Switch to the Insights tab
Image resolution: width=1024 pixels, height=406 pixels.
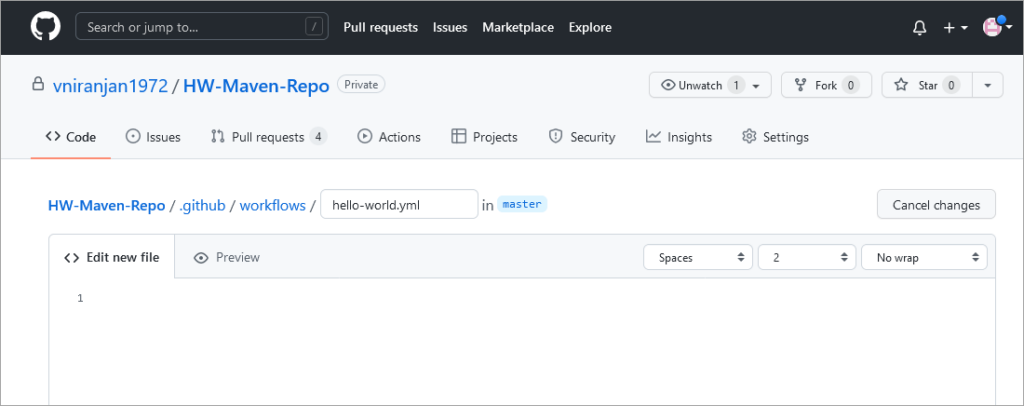(679, 137)
